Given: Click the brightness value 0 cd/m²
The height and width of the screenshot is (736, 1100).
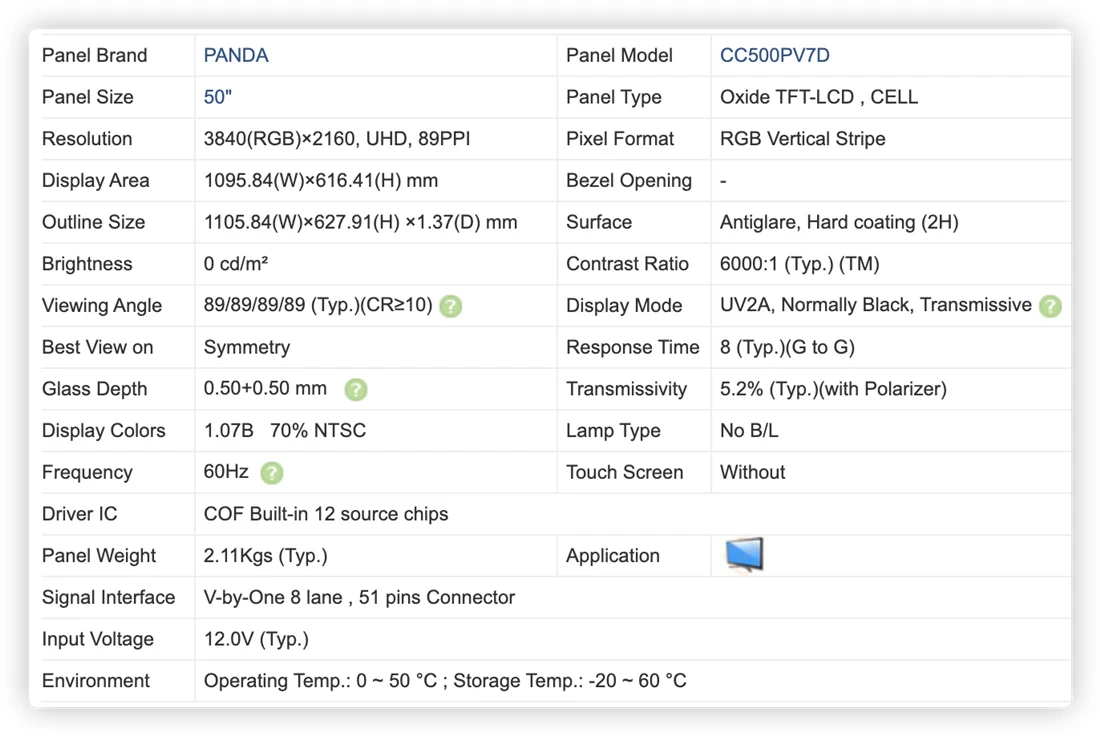Looking at the screenshot, I should point(236,264).
